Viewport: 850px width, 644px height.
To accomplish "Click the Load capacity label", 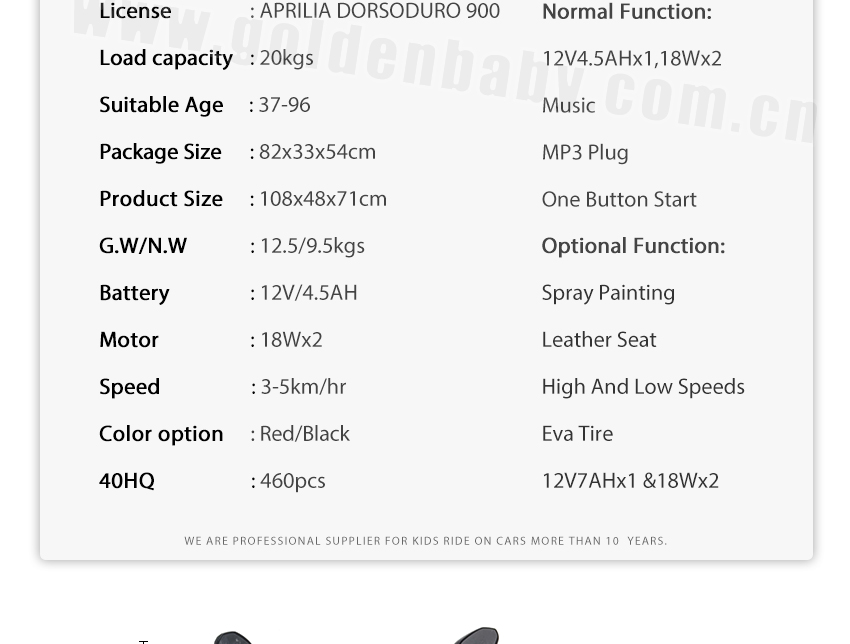I will (166, 58).
